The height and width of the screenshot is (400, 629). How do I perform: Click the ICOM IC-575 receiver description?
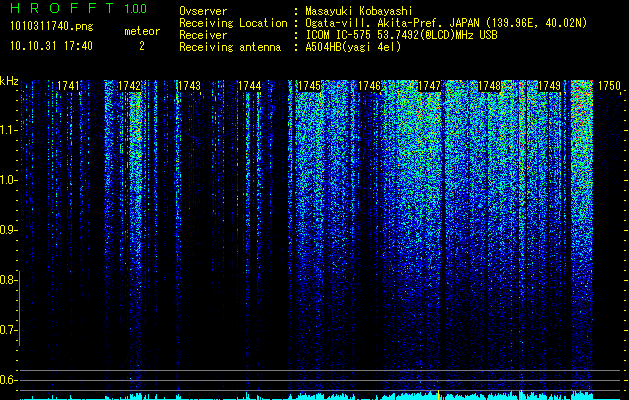pos(401,35)
